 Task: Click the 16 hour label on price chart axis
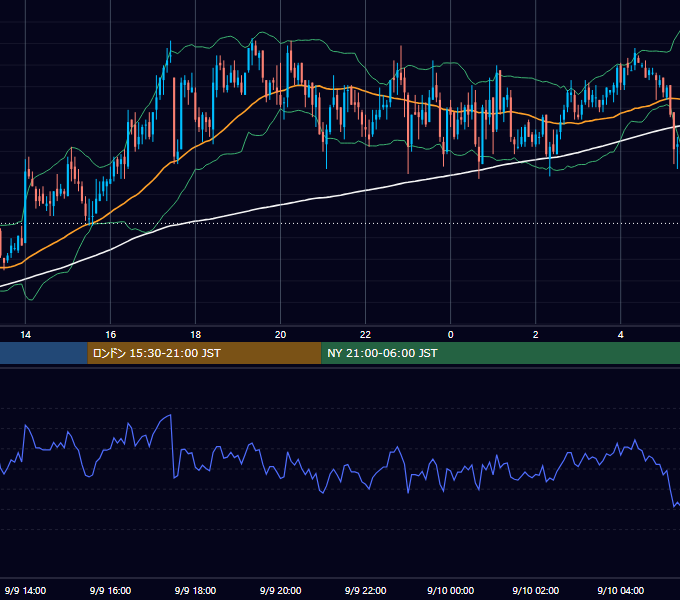click(x=111, y=335)
